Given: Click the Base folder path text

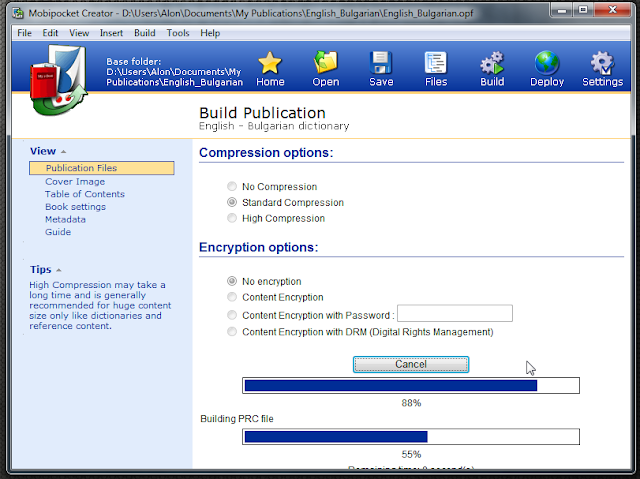Looking at the screenshot, I should 174,72.
